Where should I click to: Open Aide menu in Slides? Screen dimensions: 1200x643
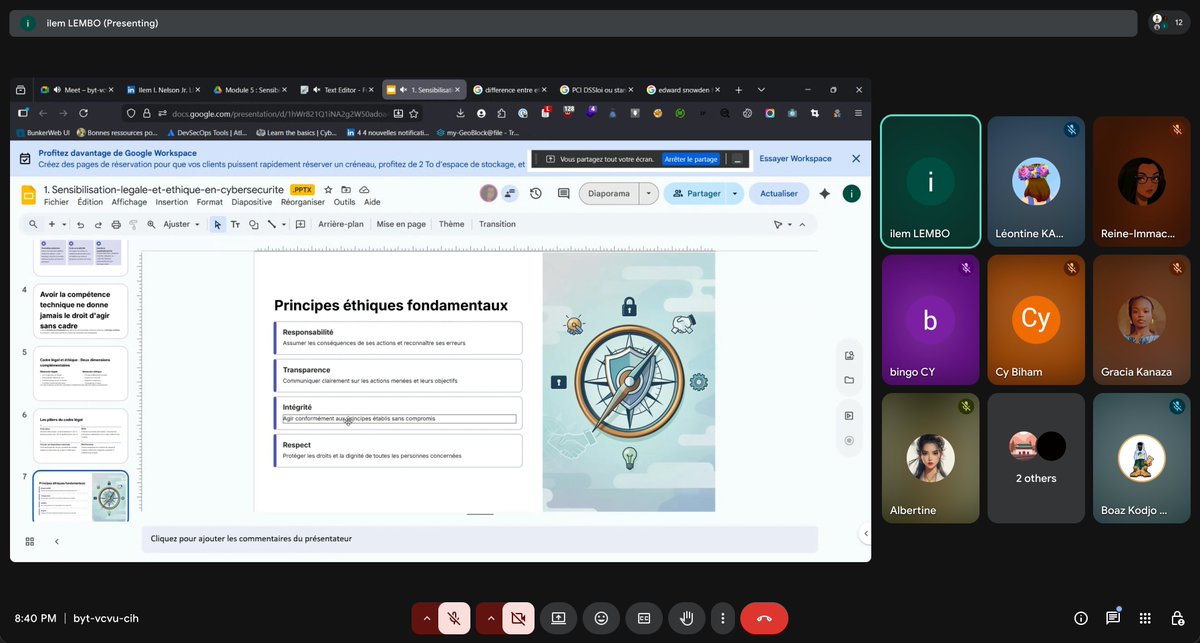(372, 202)
